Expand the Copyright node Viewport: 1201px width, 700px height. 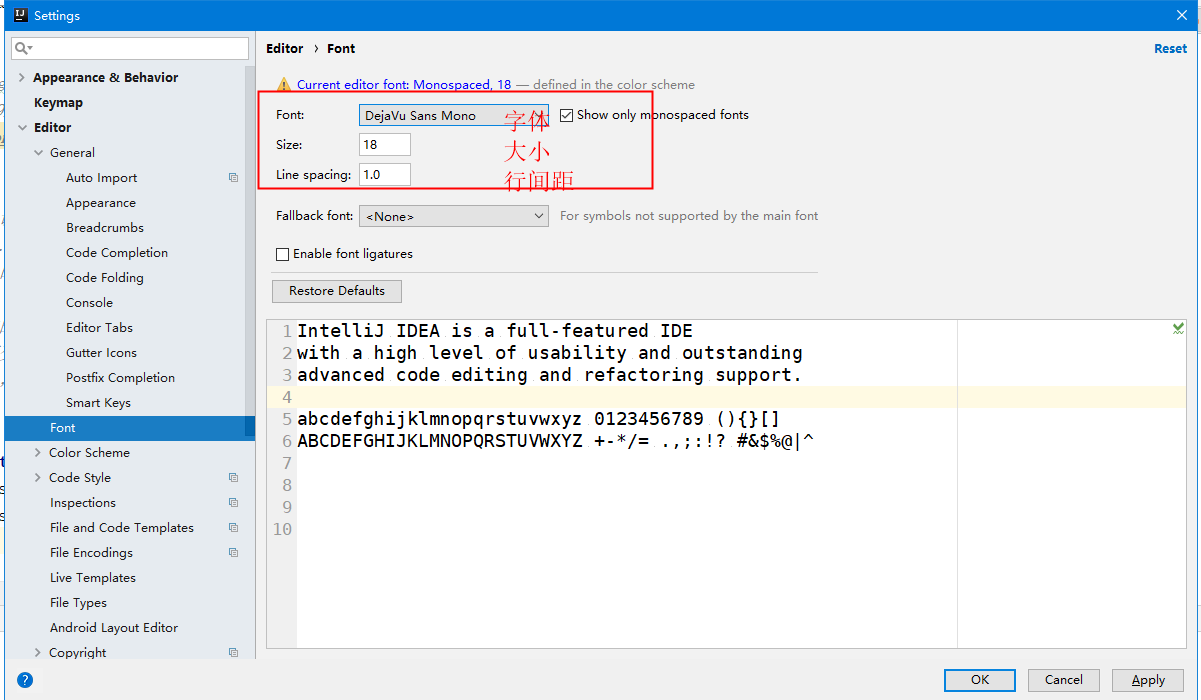(x=38, y=653)
